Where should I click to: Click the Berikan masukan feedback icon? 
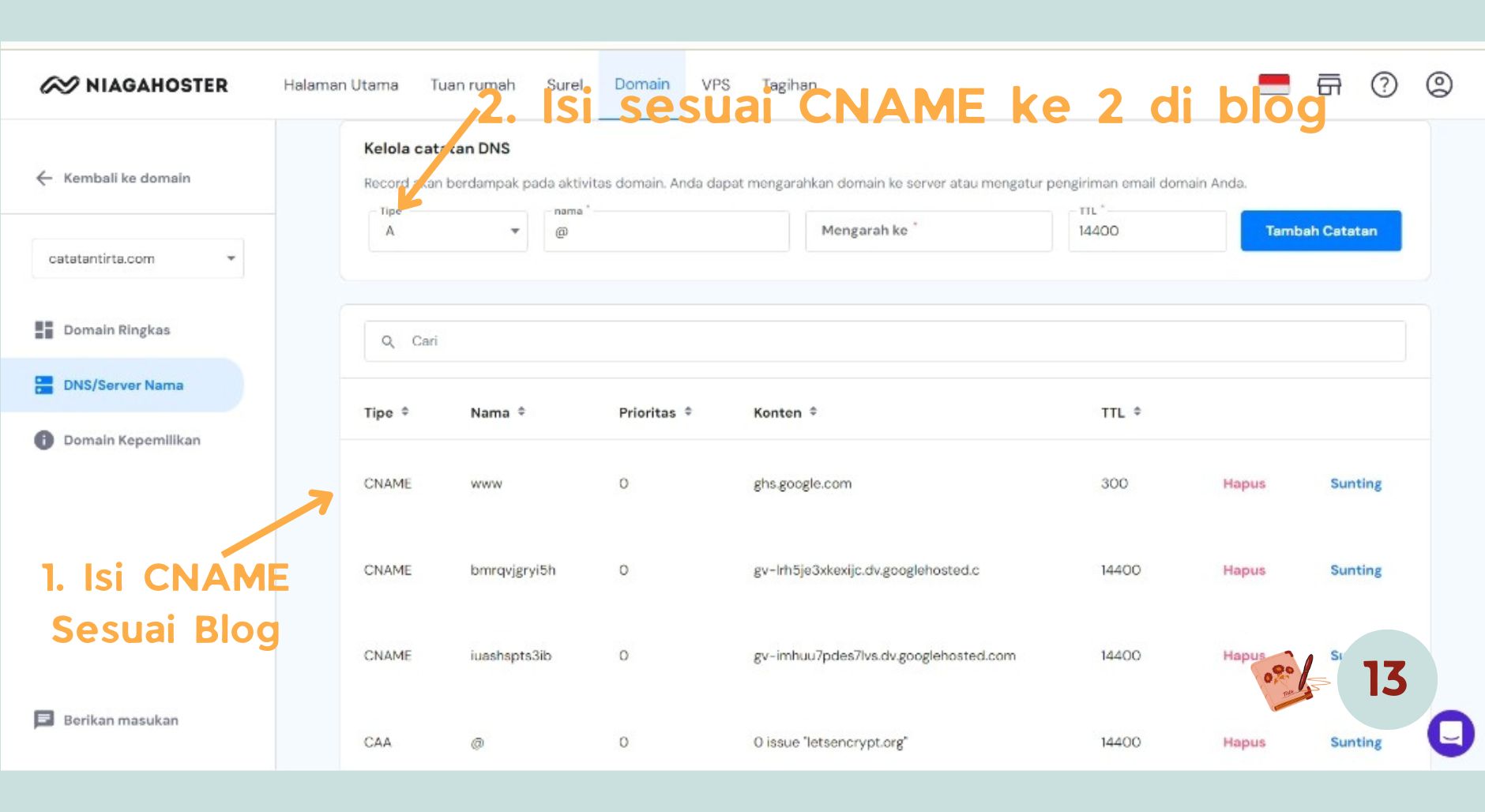43,720
